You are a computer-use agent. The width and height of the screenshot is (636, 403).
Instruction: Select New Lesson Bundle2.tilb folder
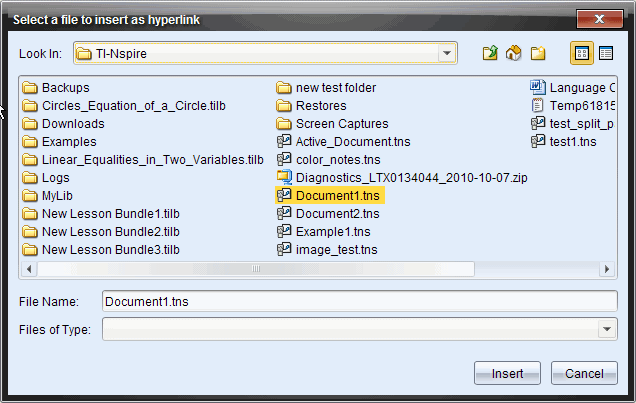tap(110, 232)
